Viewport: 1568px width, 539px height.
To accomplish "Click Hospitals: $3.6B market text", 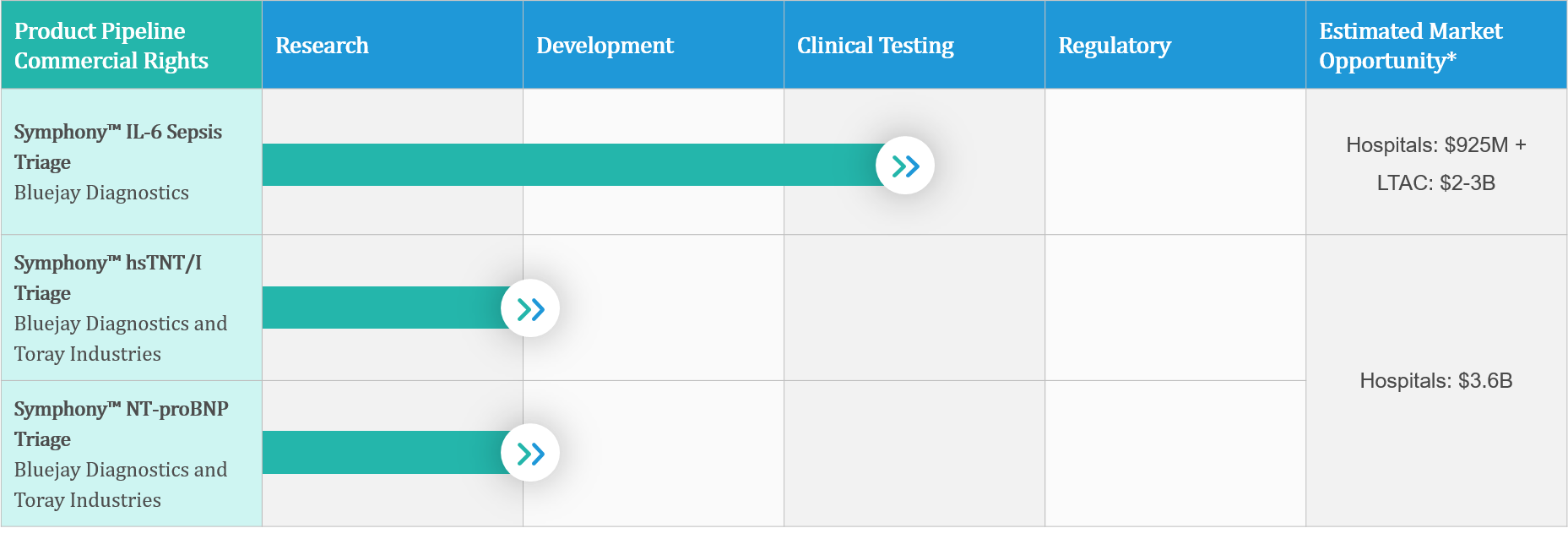I will tap(1435, 380).
